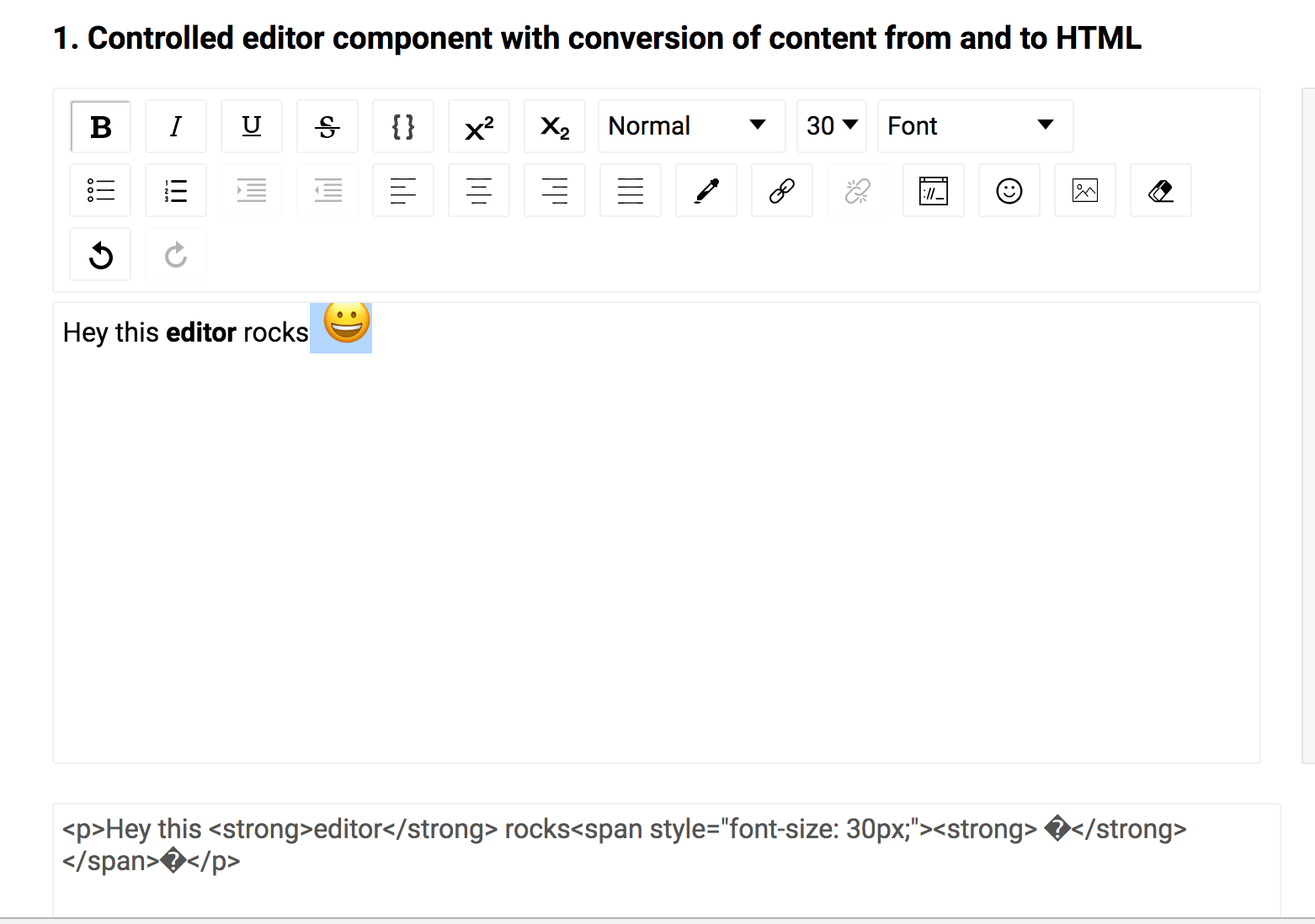Insert a hyperlink with the link icon
1315x924 pixels.
781,190
